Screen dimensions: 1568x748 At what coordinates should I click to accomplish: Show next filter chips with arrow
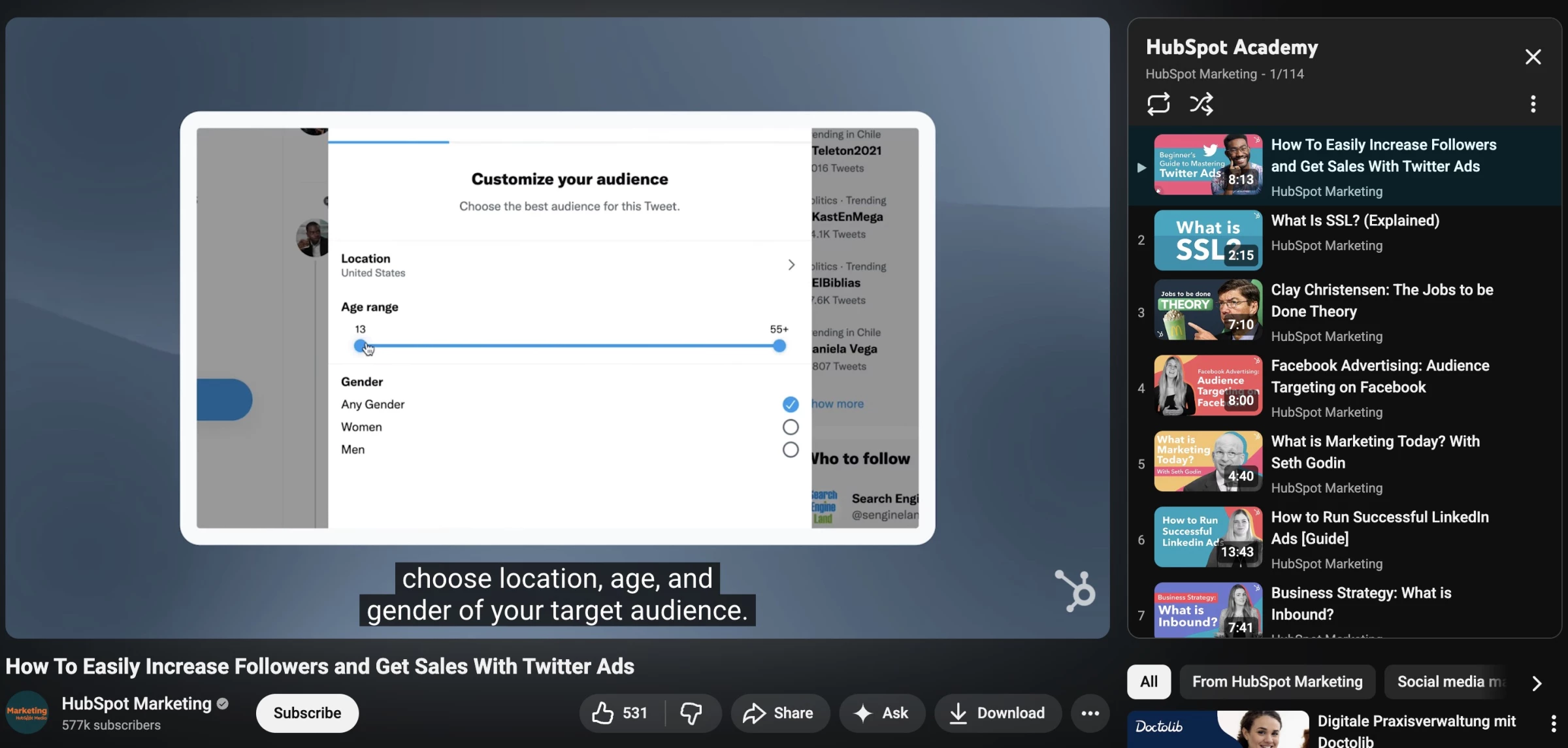click(x=1537, y=683)
